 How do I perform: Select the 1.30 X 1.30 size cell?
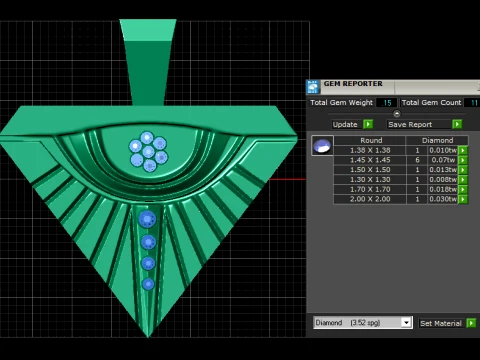[x=370, y=180]
